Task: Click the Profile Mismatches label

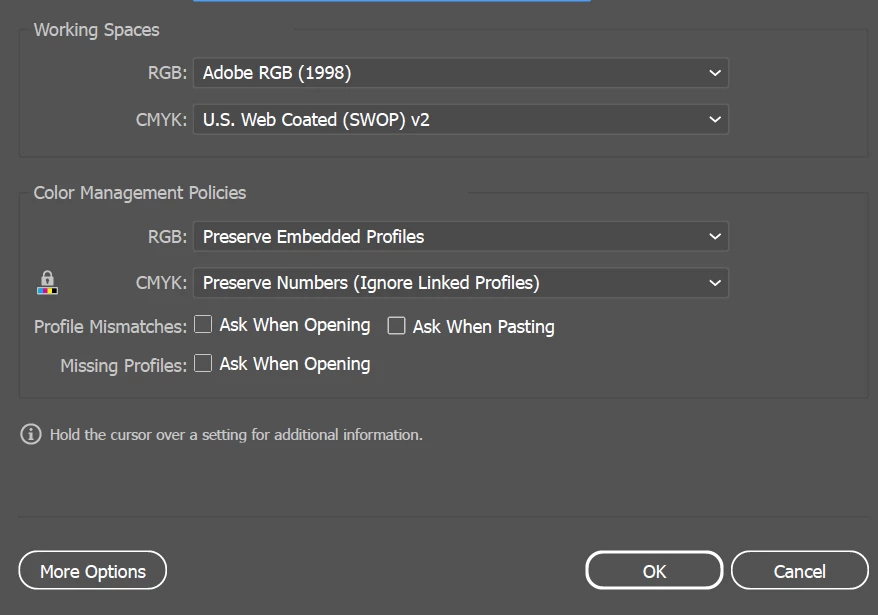Action: tap(110, 327)
